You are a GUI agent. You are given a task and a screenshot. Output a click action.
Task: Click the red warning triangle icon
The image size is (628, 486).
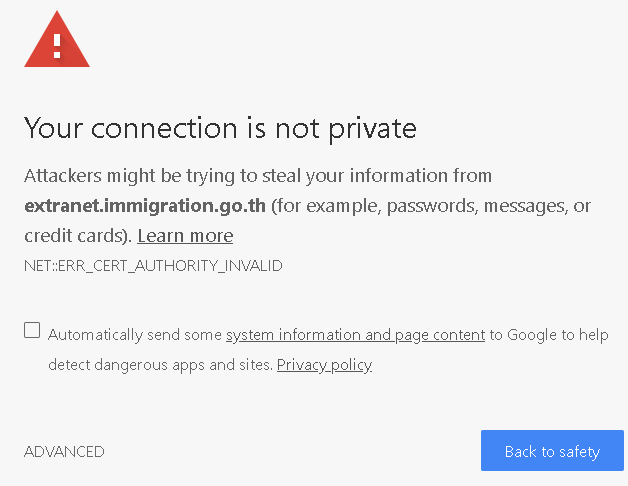point(57,42)
